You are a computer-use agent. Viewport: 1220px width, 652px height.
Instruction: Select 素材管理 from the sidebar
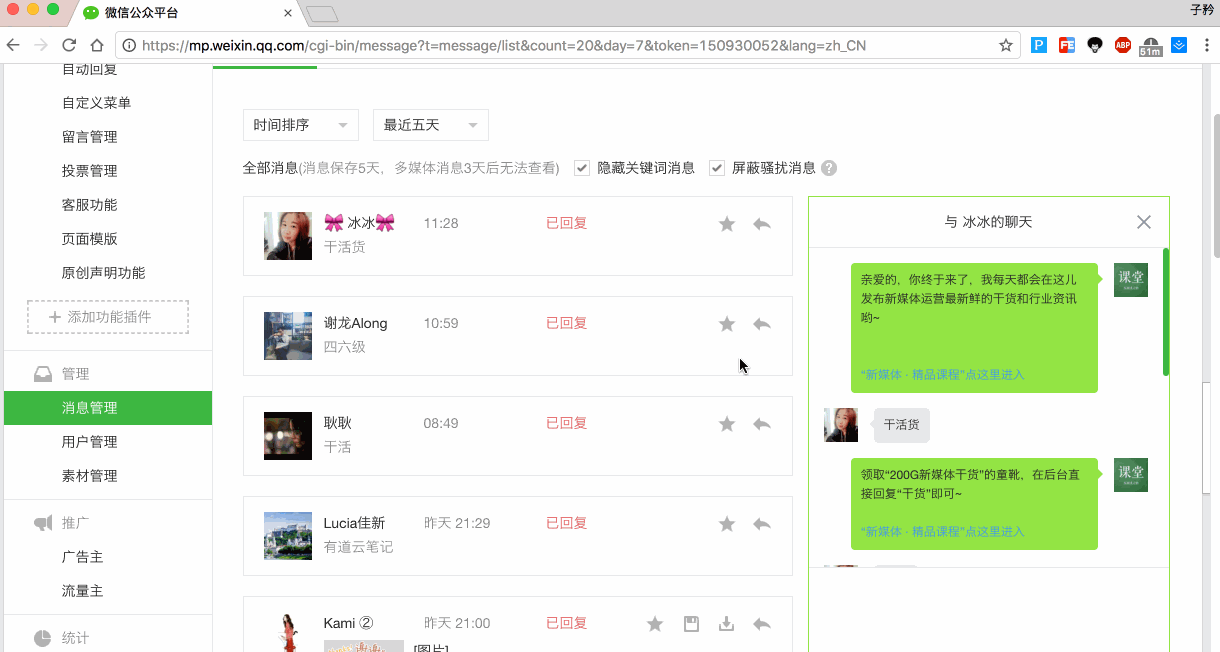tap(90, 476)
